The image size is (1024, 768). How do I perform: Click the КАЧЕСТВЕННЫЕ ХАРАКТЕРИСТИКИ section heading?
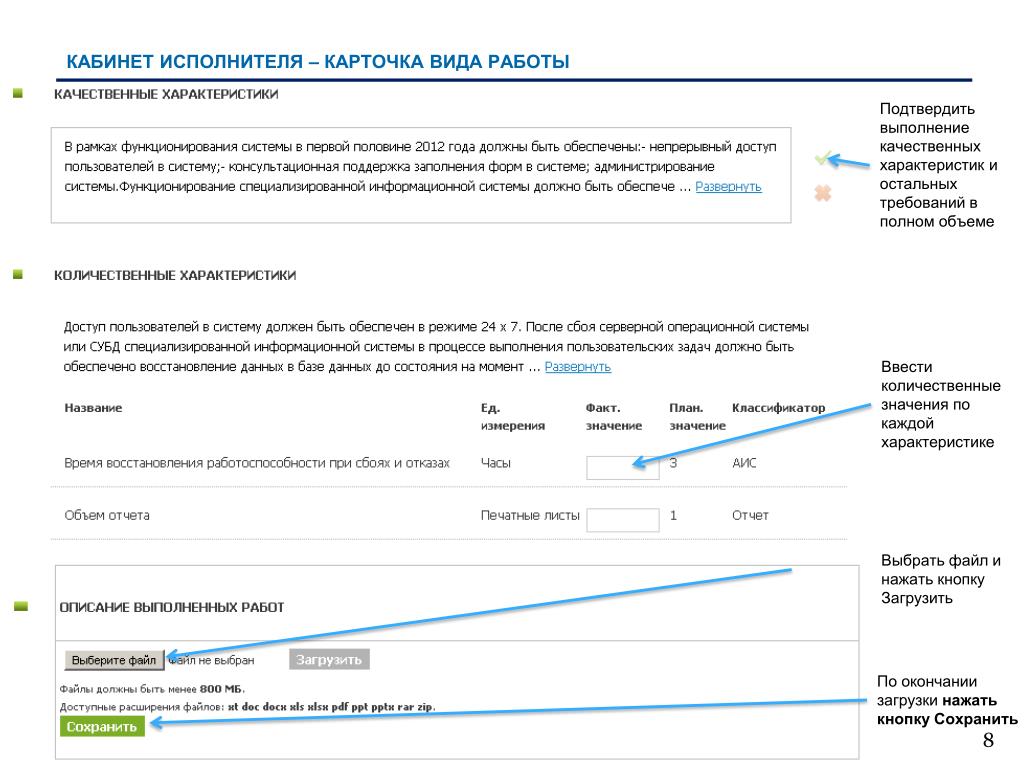(x=166, y=95)
